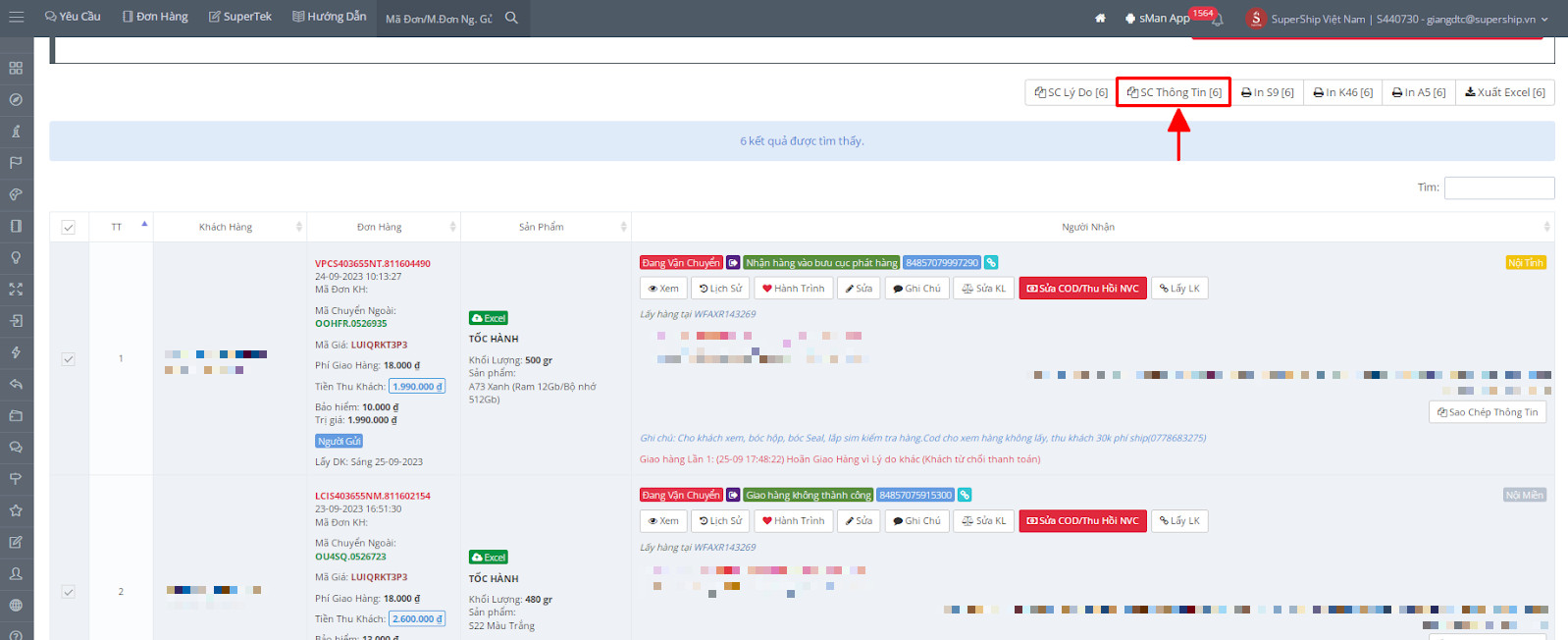The width and height of the screenshot is (1568, 640).
Task: Click SC Lý Do [6] button
Action: pos(1071,92)
